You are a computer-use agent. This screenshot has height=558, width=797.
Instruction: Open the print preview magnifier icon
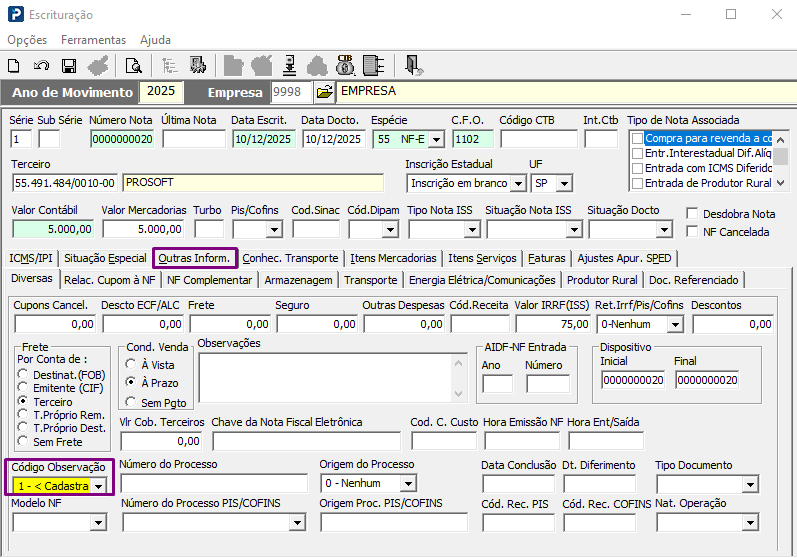click(x=133, y=66)
